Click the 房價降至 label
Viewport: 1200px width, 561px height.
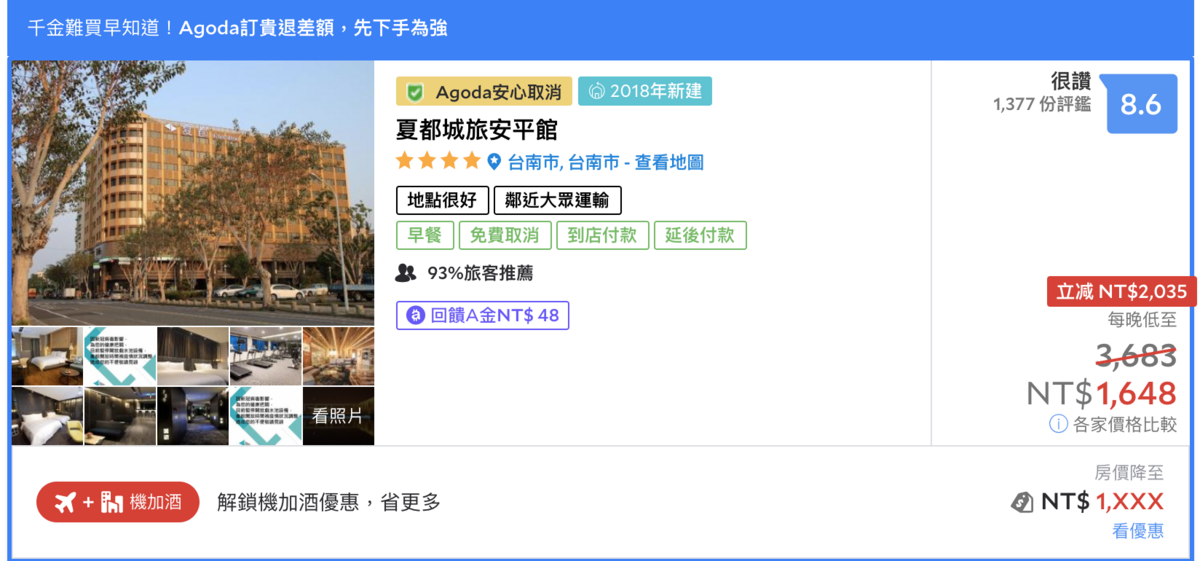tap(1129, 473)
